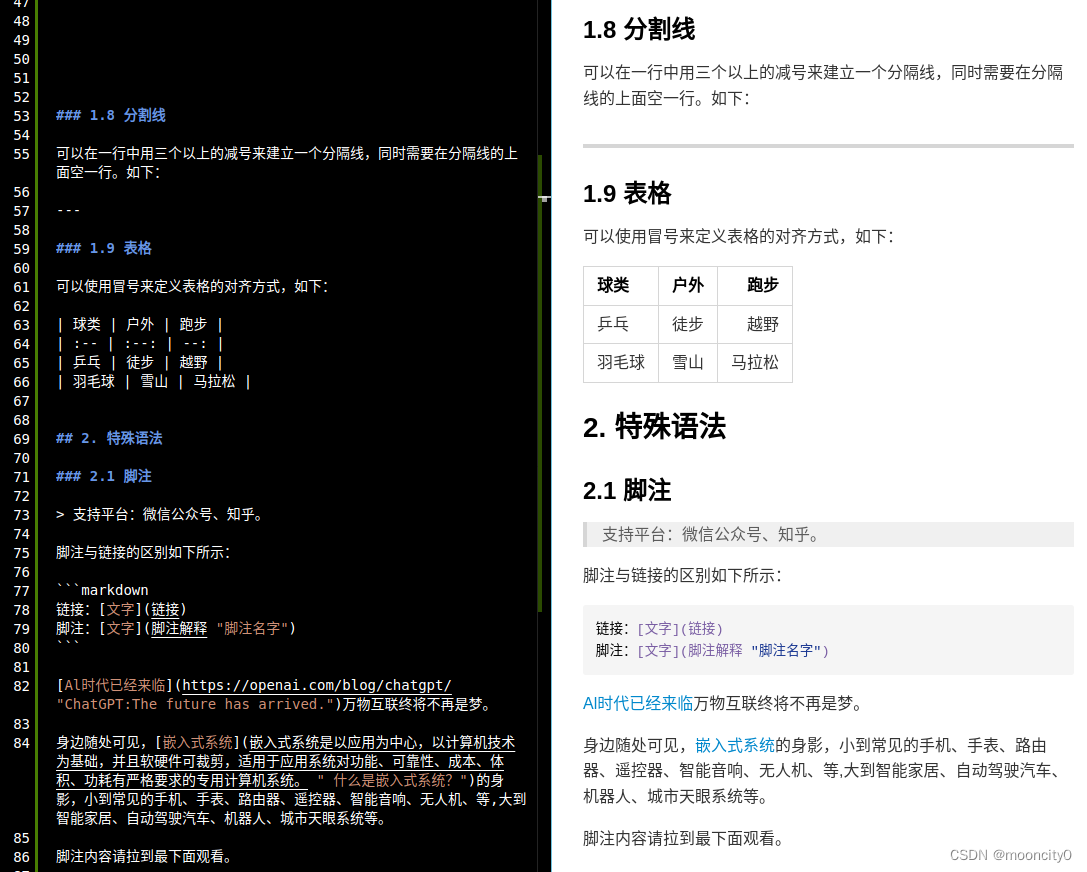
Task: Click the preview code line '链接：[文字](链接)'
Action: (659, 628)
